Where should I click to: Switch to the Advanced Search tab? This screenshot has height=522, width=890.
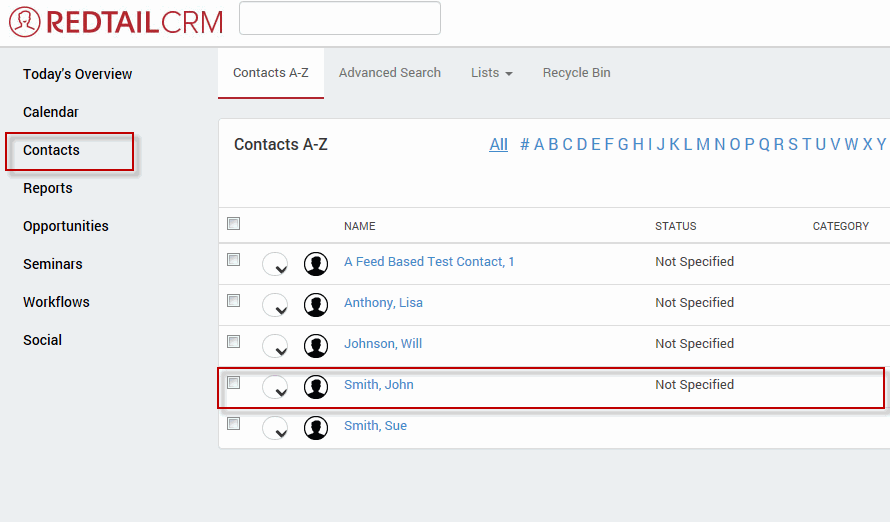389,73
